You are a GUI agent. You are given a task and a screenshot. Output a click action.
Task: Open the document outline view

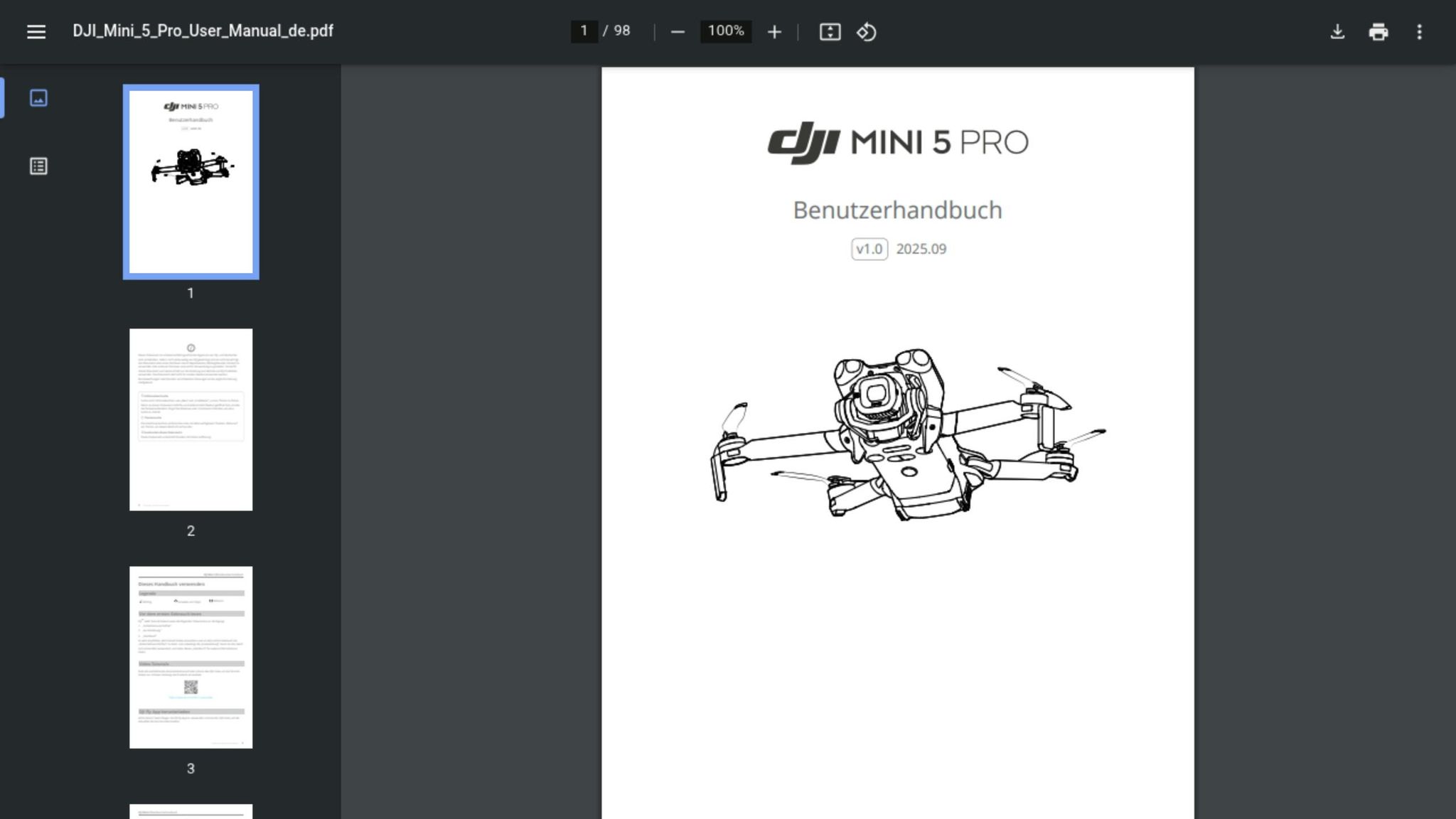[x=38, y=166]
